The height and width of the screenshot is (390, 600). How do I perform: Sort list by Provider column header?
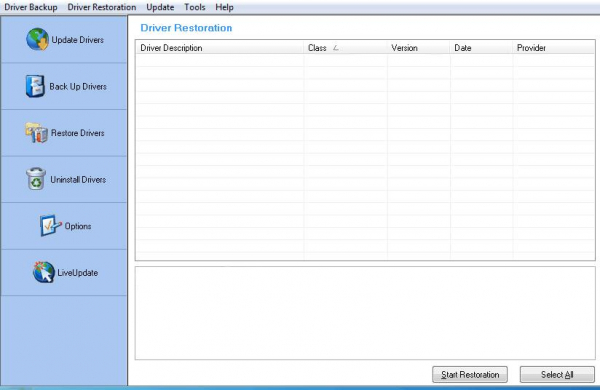click(x=554, y=48)
